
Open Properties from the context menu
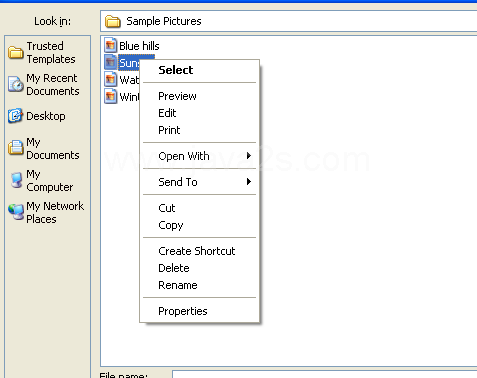(x=199, y=311)
